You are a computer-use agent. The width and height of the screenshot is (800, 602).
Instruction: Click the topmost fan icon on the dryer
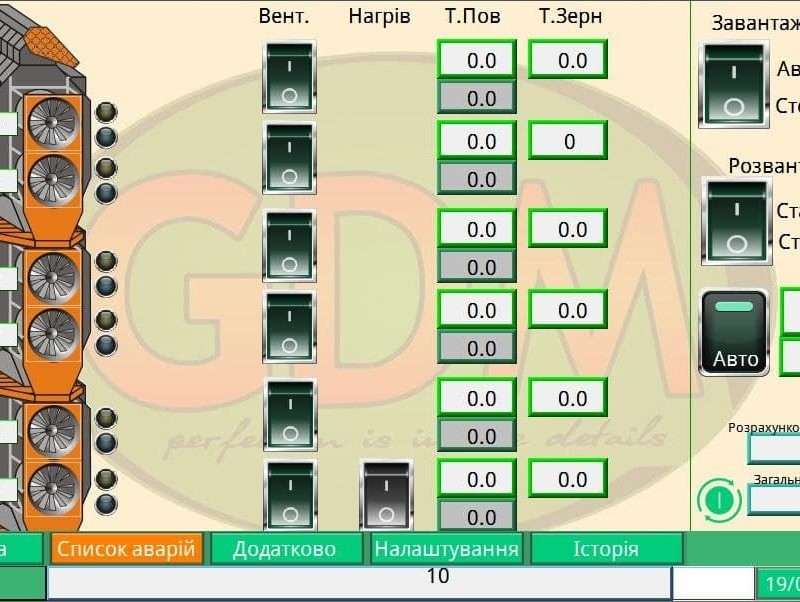(x=53, y=122)
